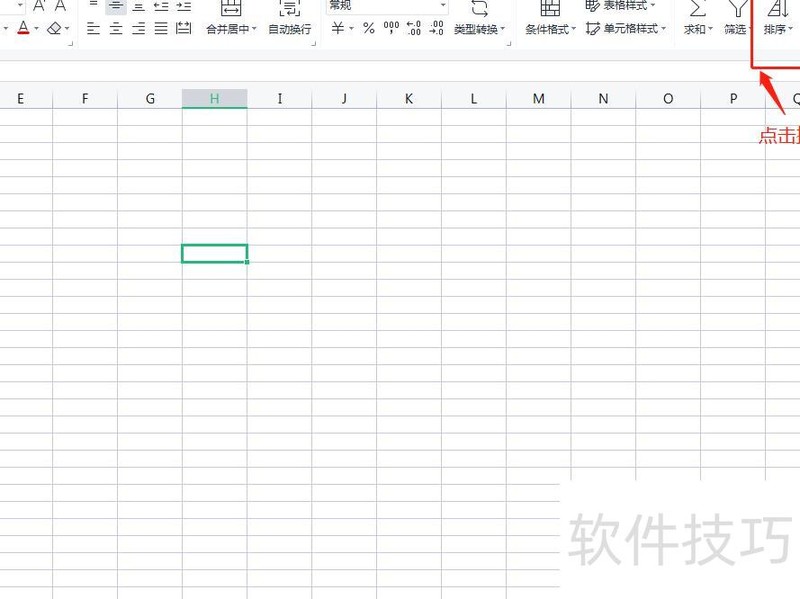Click the distributed alignment icon
The image size is (800, 599).
[183, 29]
